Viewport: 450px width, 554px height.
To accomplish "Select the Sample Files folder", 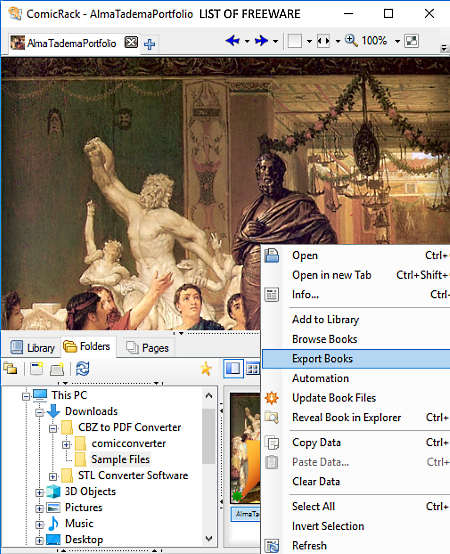I will click(120, 459).
